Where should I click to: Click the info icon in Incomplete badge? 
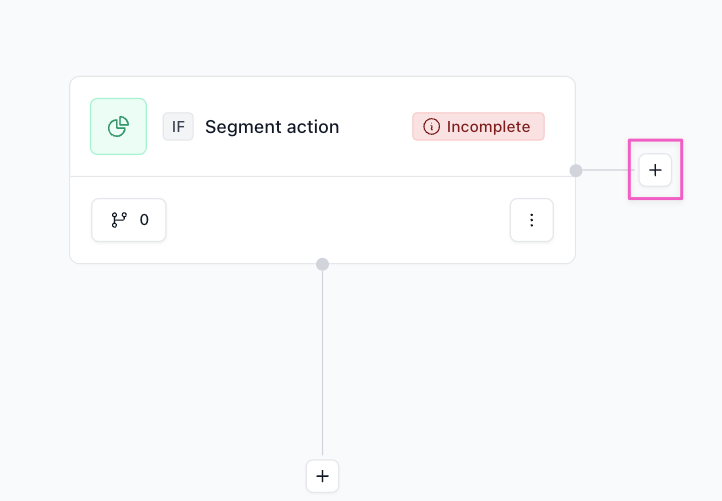point(432,127)
